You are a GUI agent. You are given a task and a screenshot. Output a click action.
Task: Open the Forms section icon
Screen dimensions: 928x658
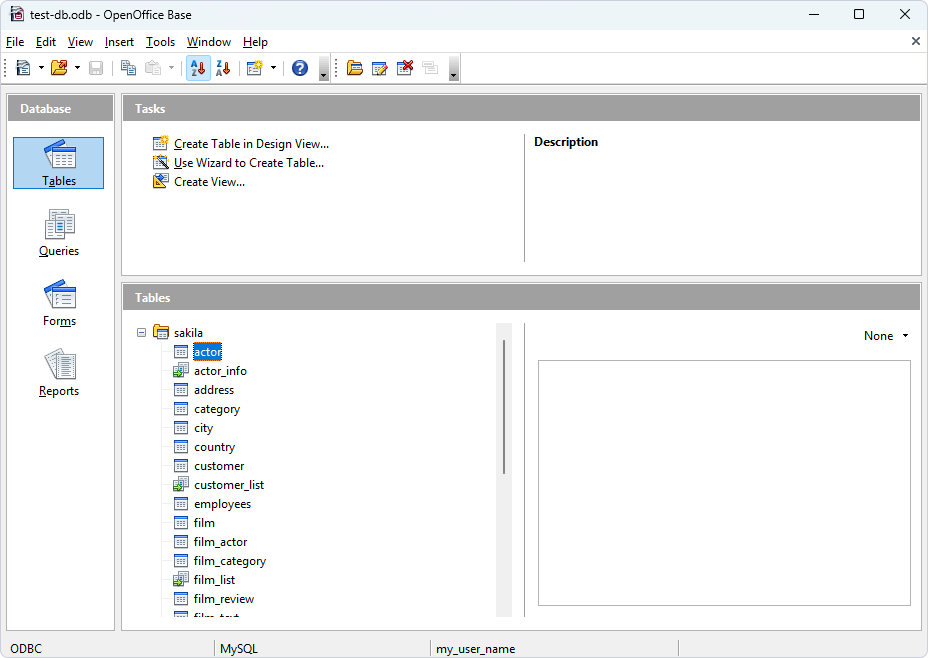pos(58,302)
